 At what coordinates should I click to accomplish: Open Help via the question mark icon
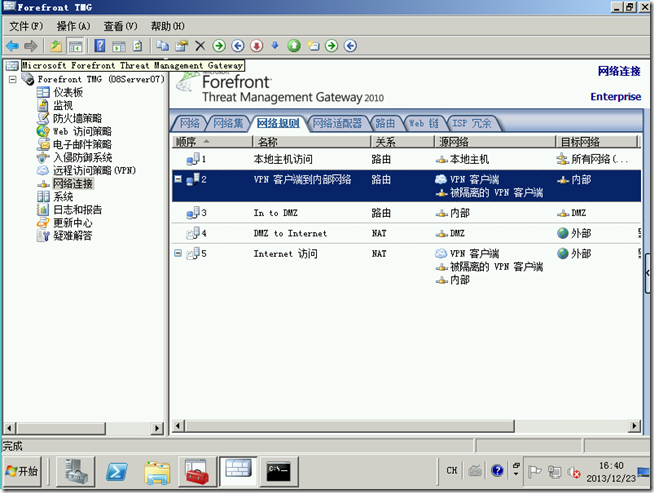click(100, 46)
